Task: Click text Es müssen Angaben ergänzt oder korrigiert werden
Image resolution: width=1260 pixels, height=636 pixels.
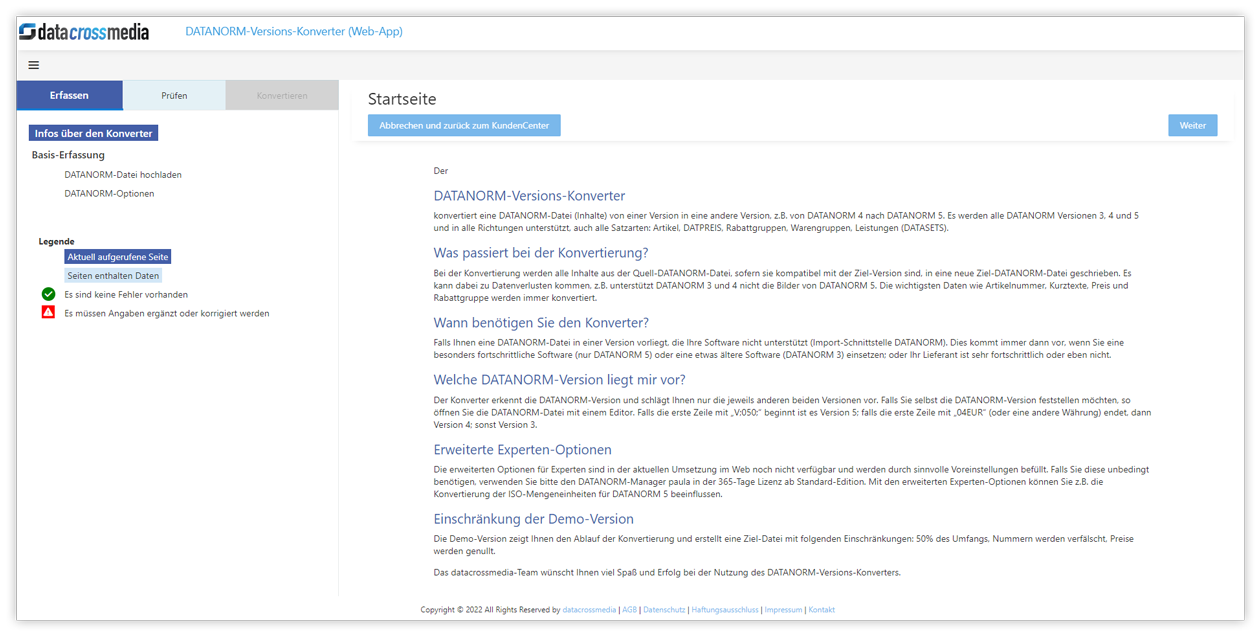Action: pos(167,313)
